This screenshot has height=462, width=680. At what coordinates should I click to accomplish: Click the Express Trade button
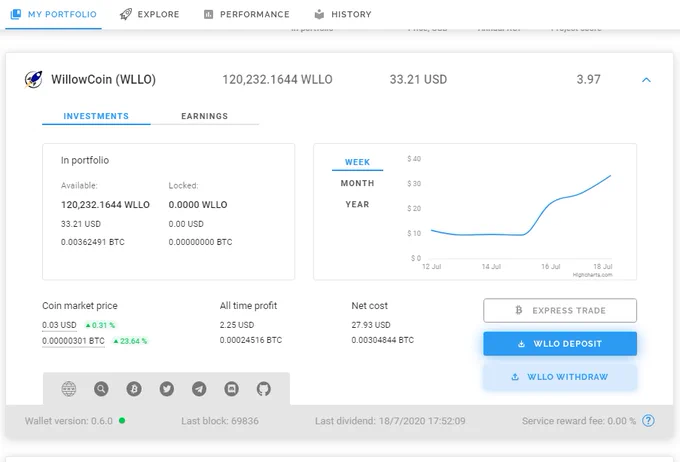click(560, 310)
